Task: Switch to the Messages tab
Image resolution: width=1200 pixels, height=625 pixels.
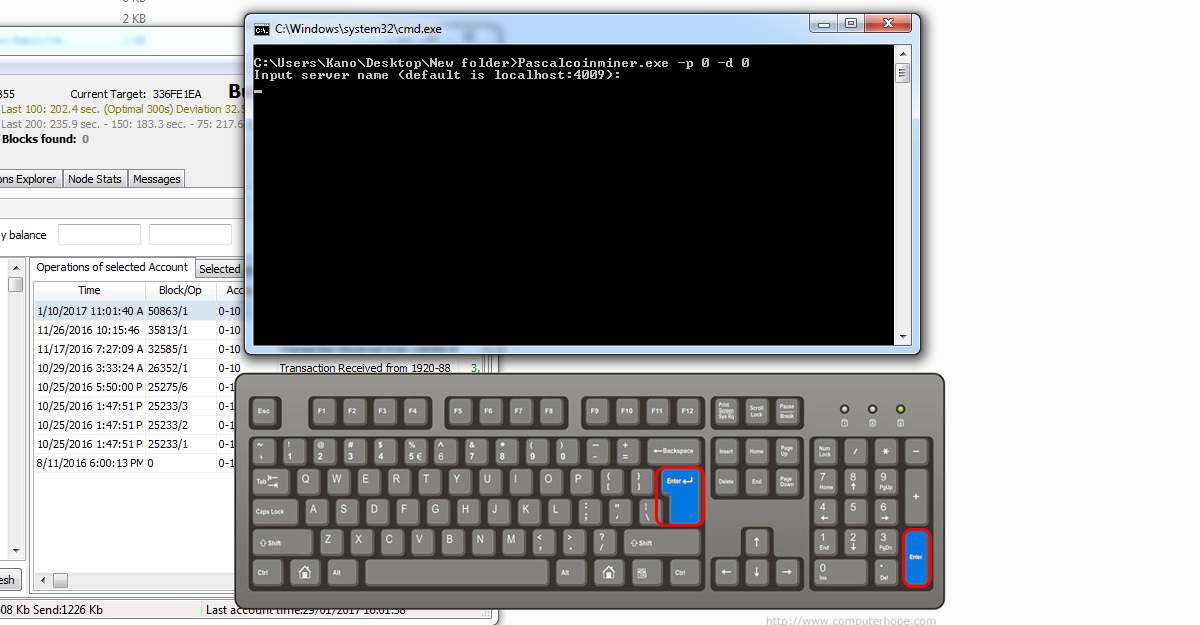Action: coord(157,179)
